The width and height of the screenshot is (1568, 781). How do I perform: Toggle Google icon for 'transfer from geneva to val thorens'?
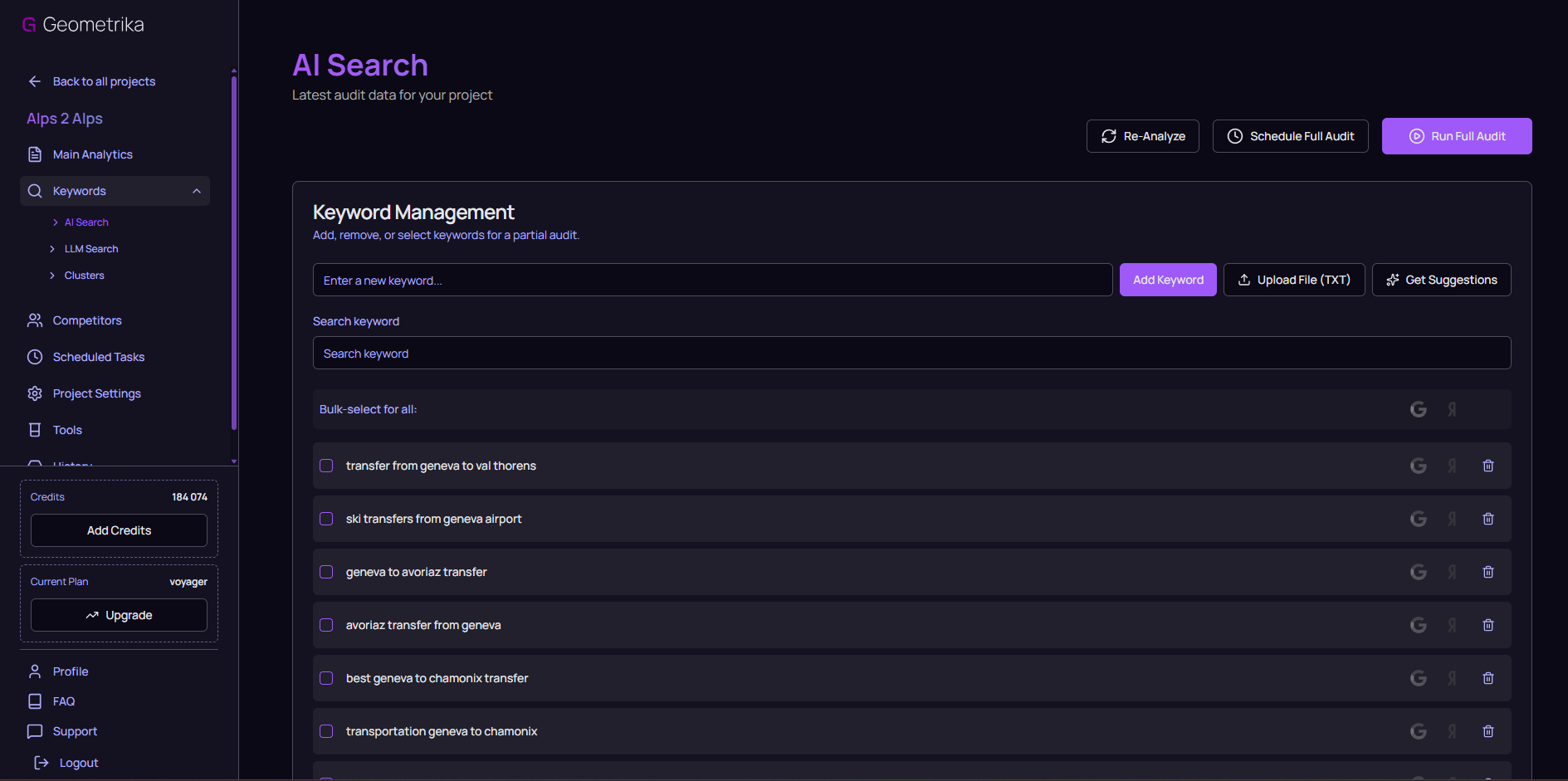tap(1418, 466)
